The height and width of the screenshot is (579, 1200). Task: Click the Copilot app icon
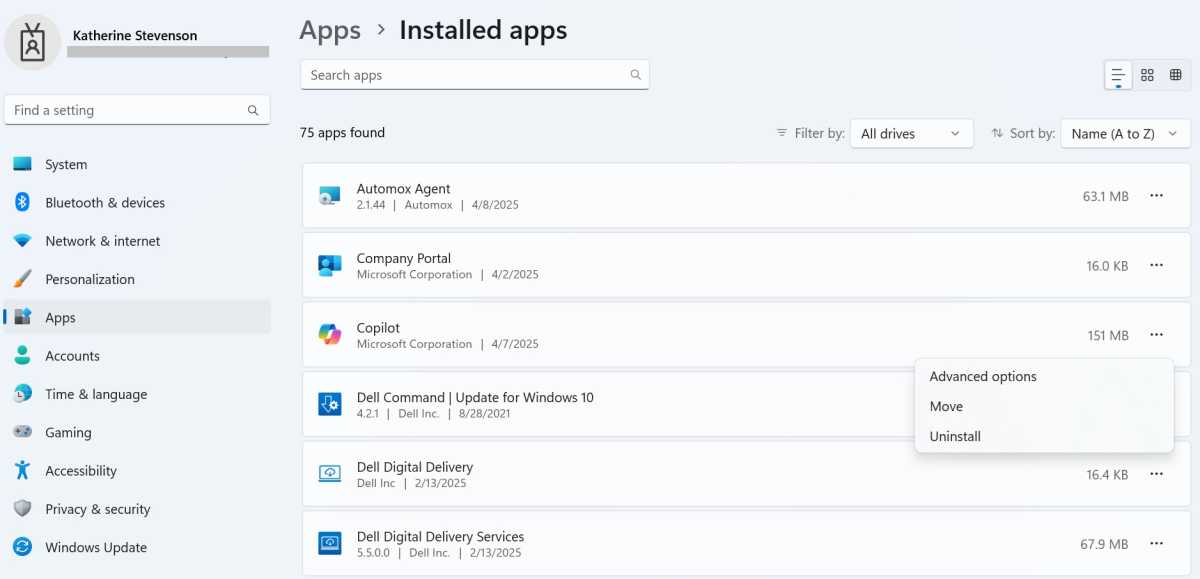tap(329, 335)
